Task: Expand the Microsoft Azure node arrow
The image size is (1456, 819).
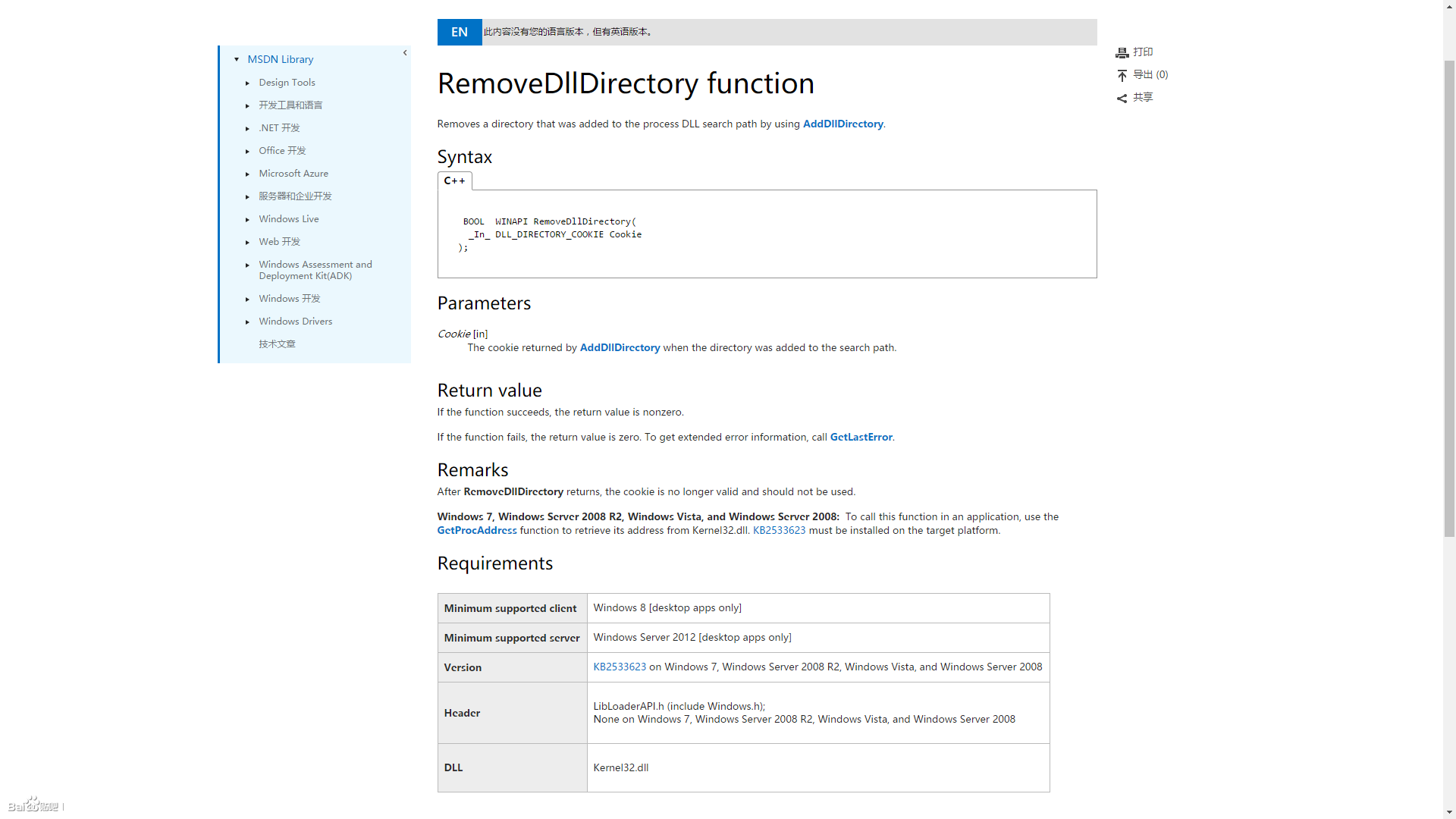Action: (247, 174)
